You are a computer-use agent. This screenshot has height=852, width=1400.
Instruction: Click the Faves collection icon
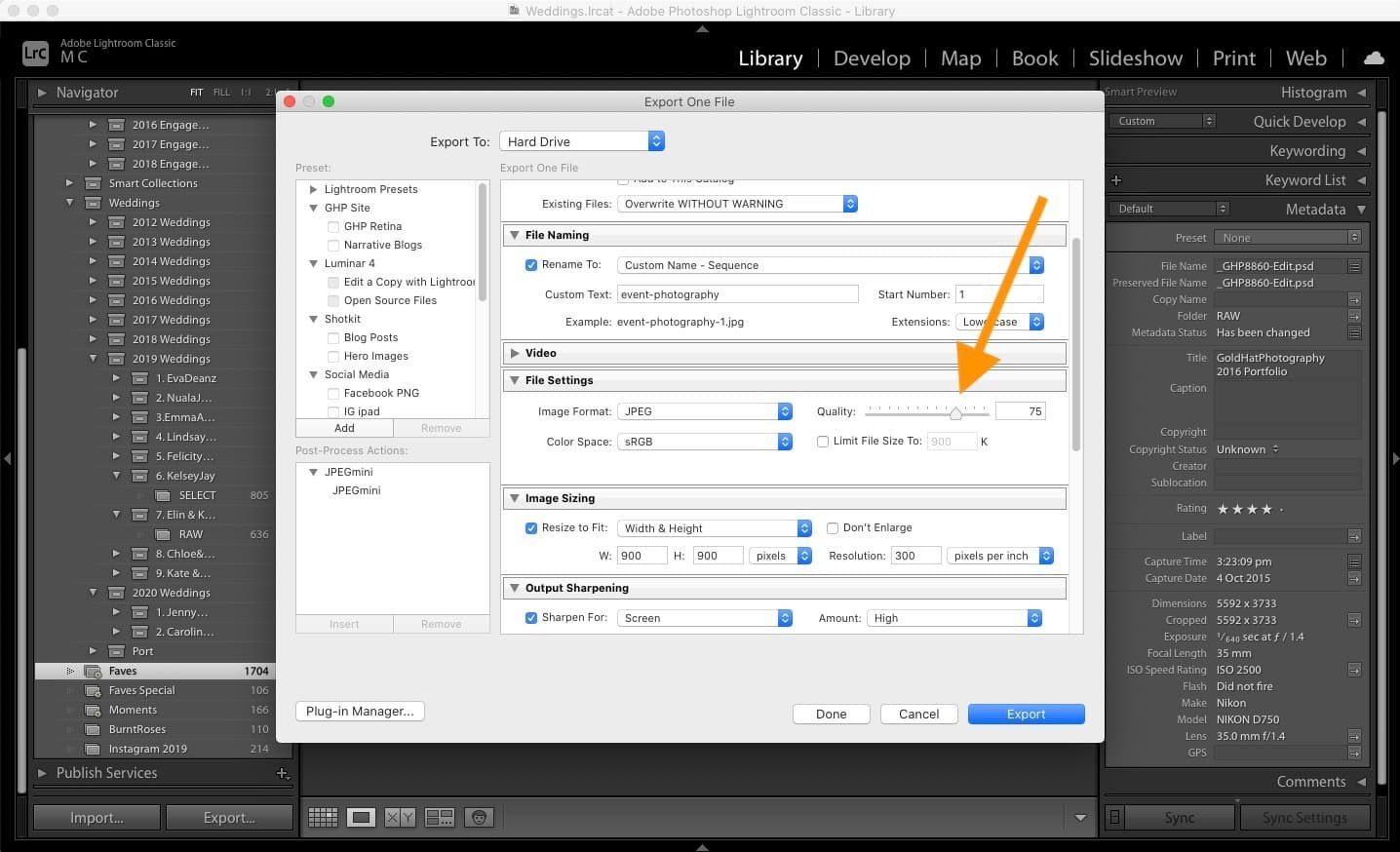(94, 671)
